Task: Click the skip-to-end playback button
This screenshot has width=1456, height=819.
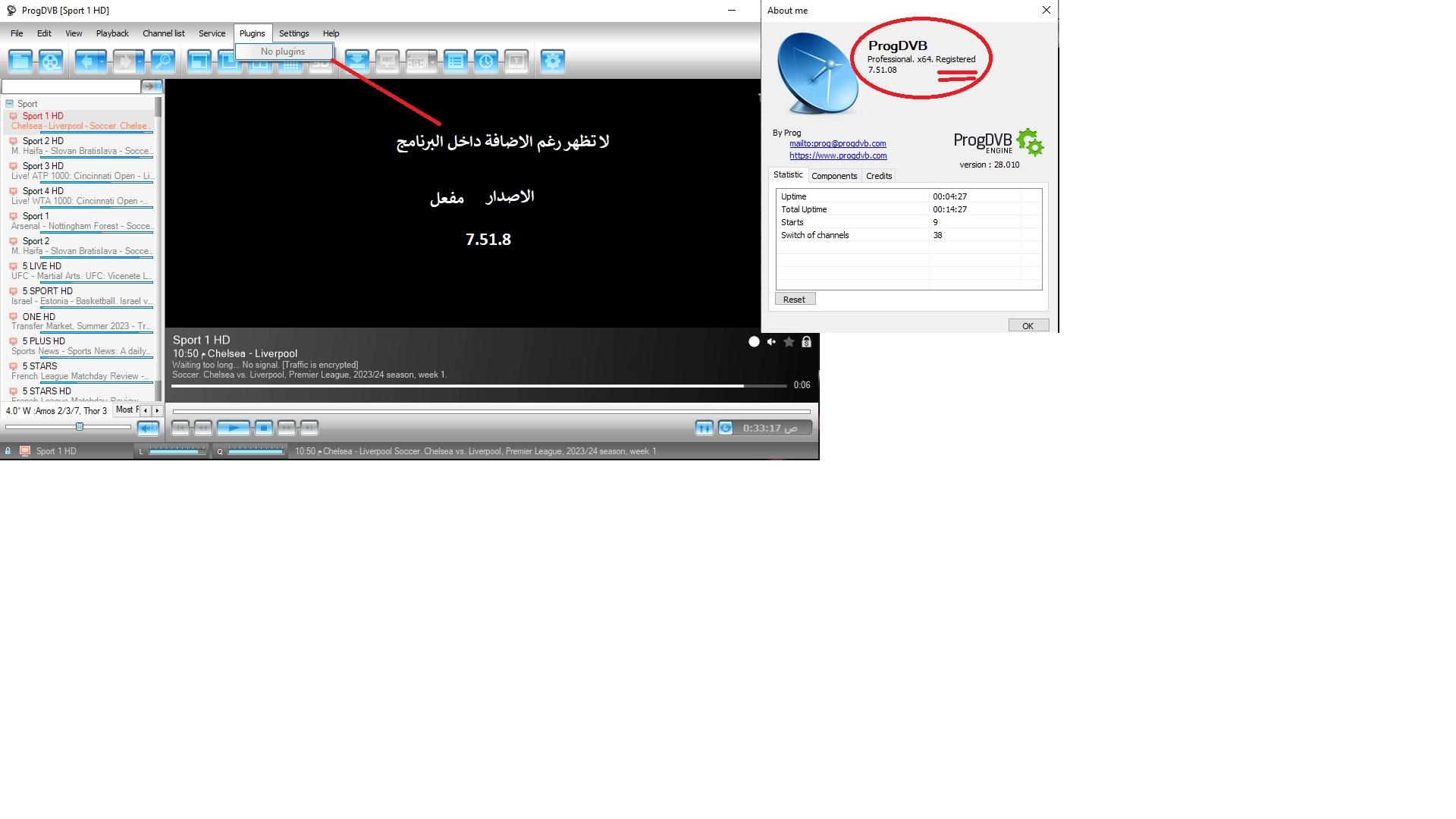Action: 309,428
